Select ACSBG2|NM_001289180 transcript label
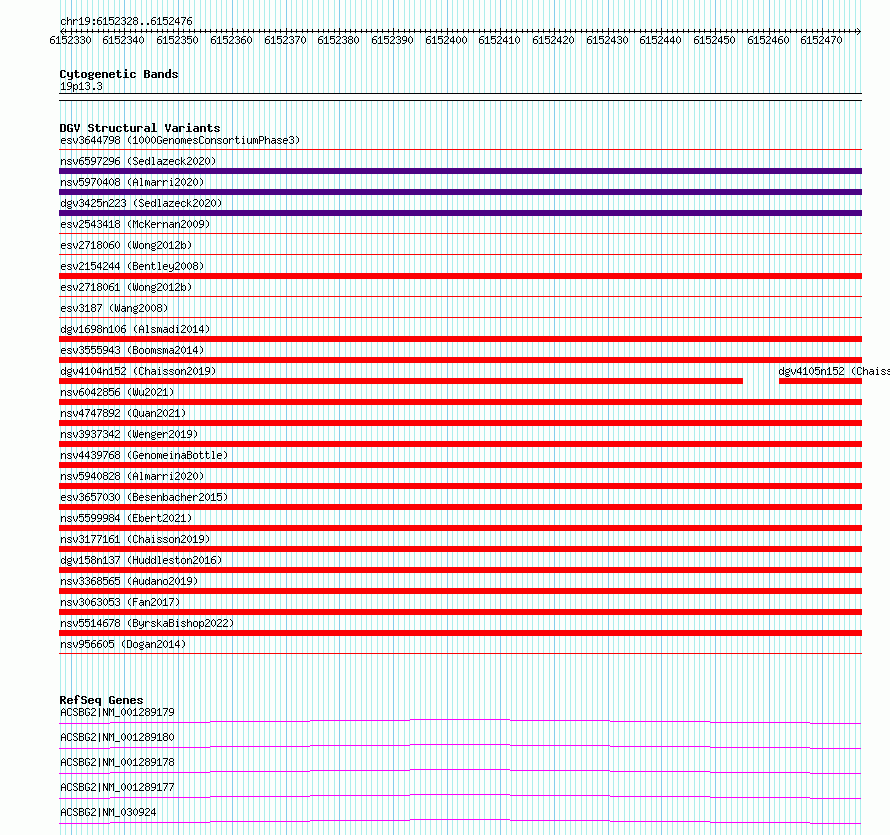 point(117,737)
